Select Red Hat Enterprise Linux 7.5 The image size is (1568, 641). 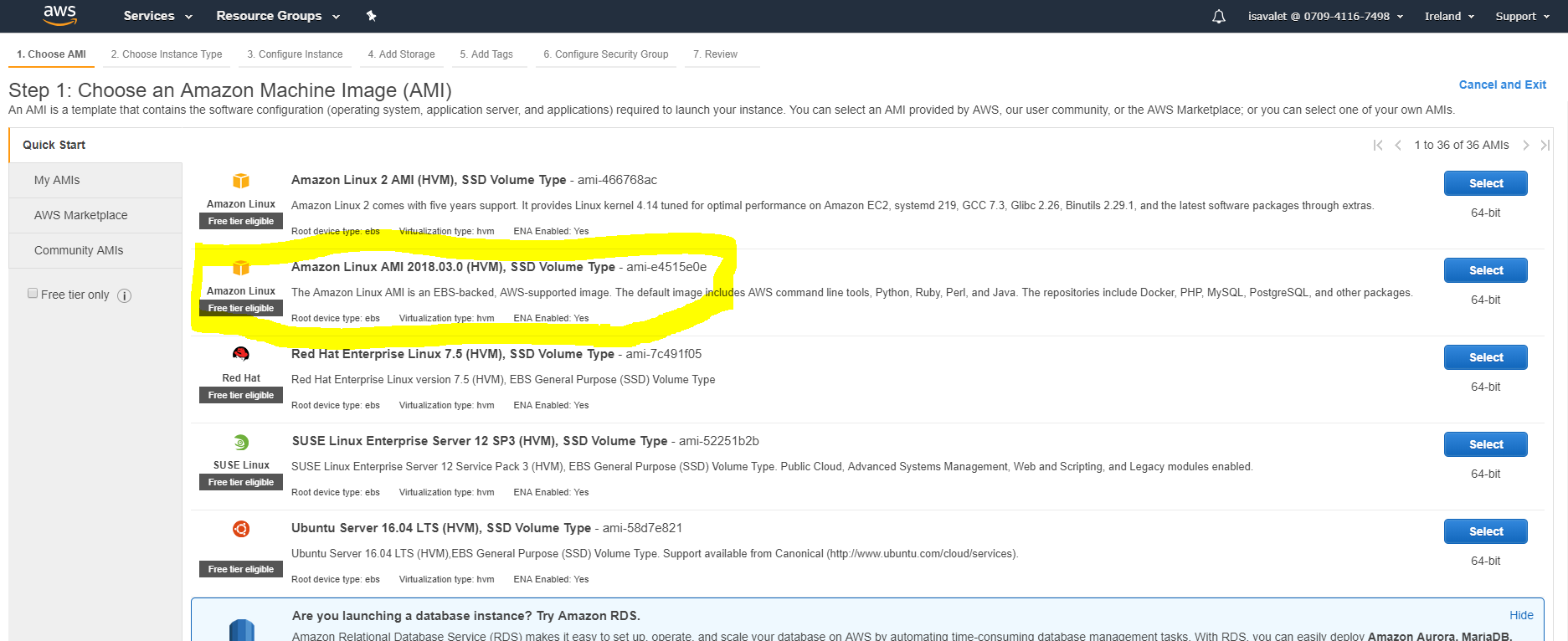click(1485, 357)
